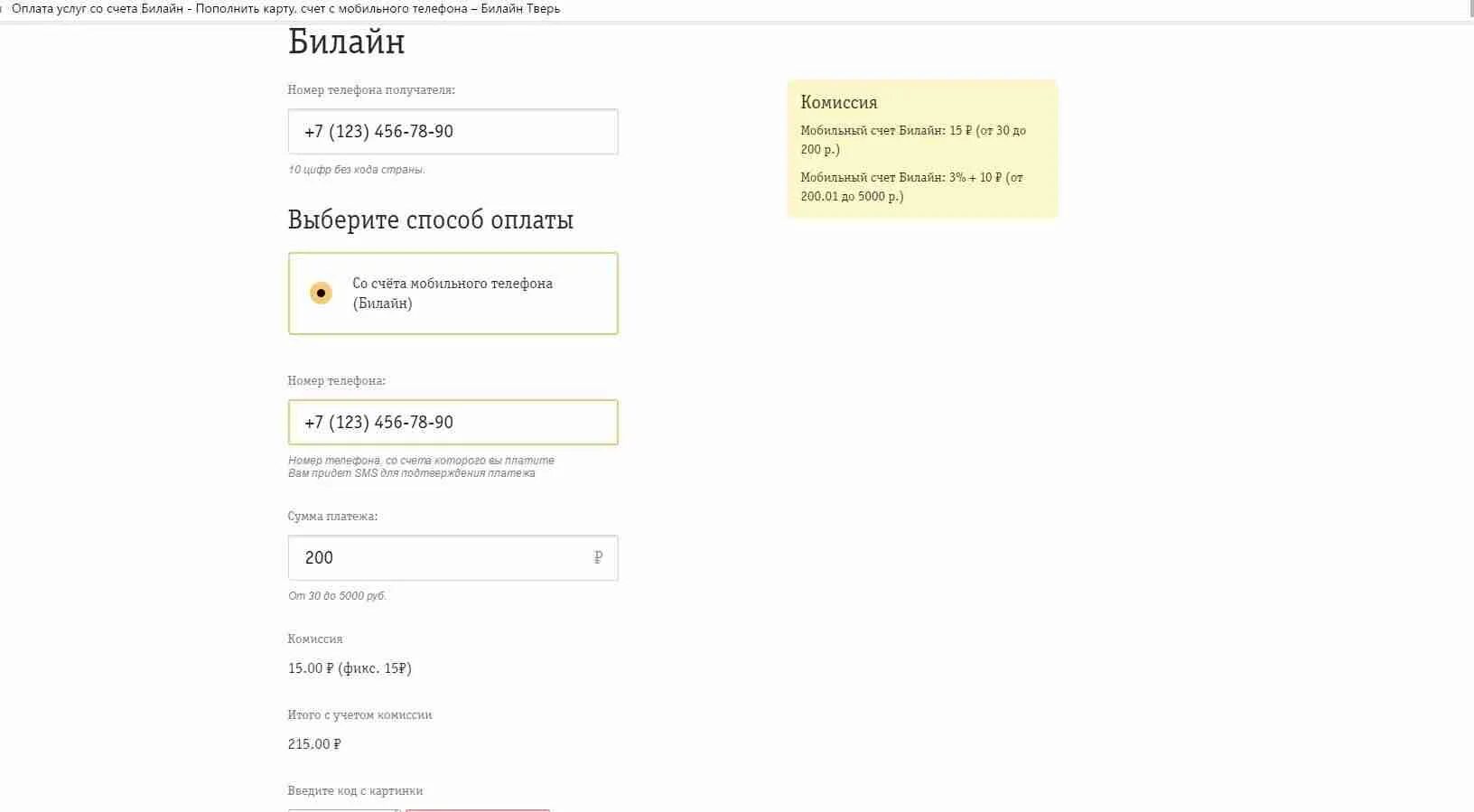The width and height of the screenshot is (1474, 812).
Task: Click the 15 ₽ (от 30 до 200 р.) commission line
Action: pyautogui.click(x=913, y=140)
